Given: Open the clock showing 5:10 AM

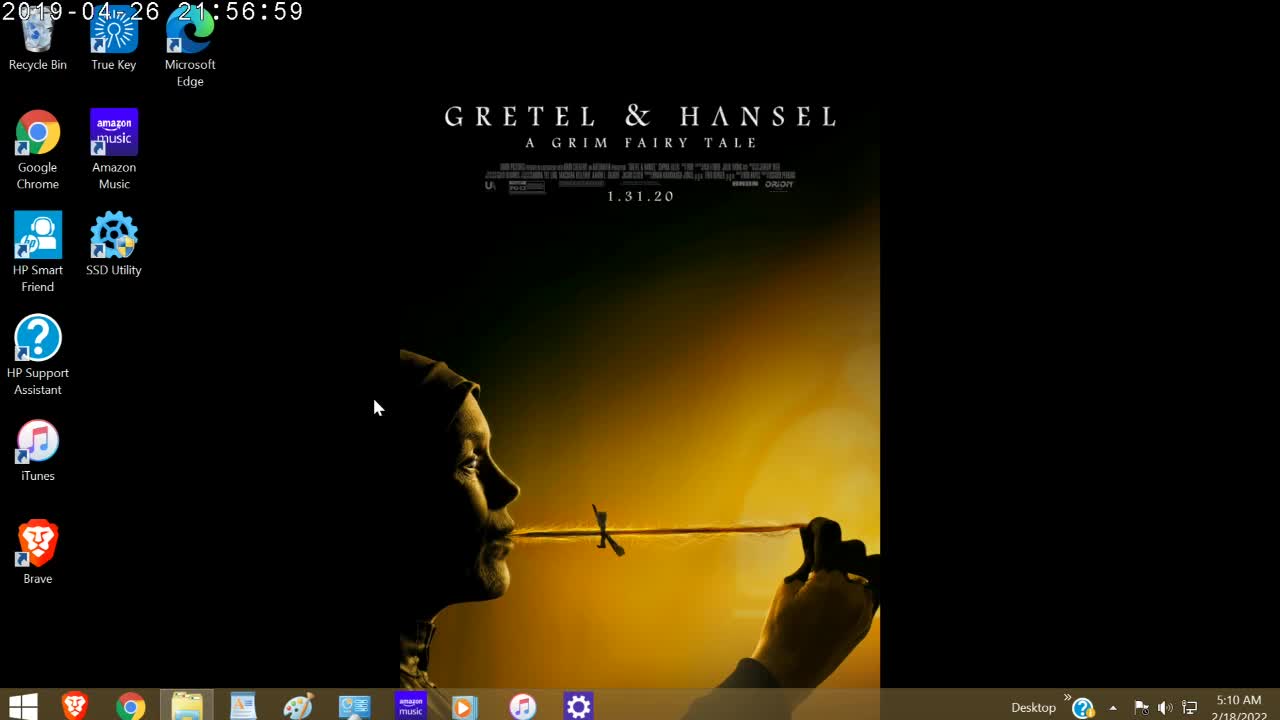Looking at the screenshot, I should pos(1239,708).
